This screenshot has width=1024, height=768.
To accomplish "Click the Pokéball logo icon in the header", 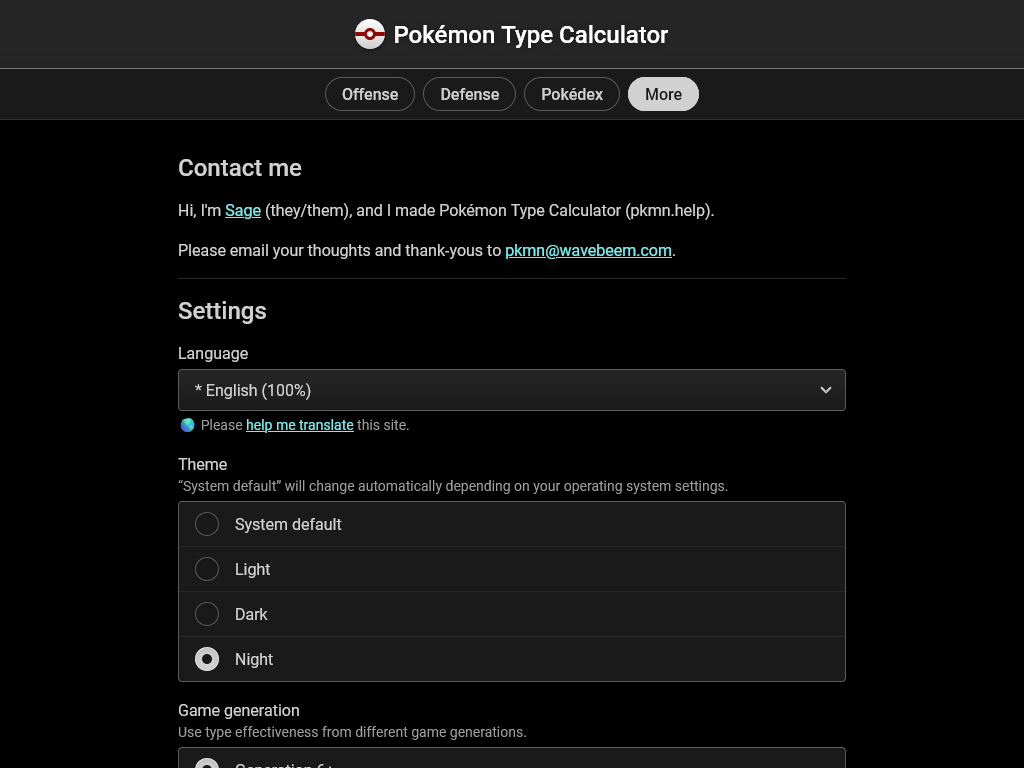I will [370, 34].
